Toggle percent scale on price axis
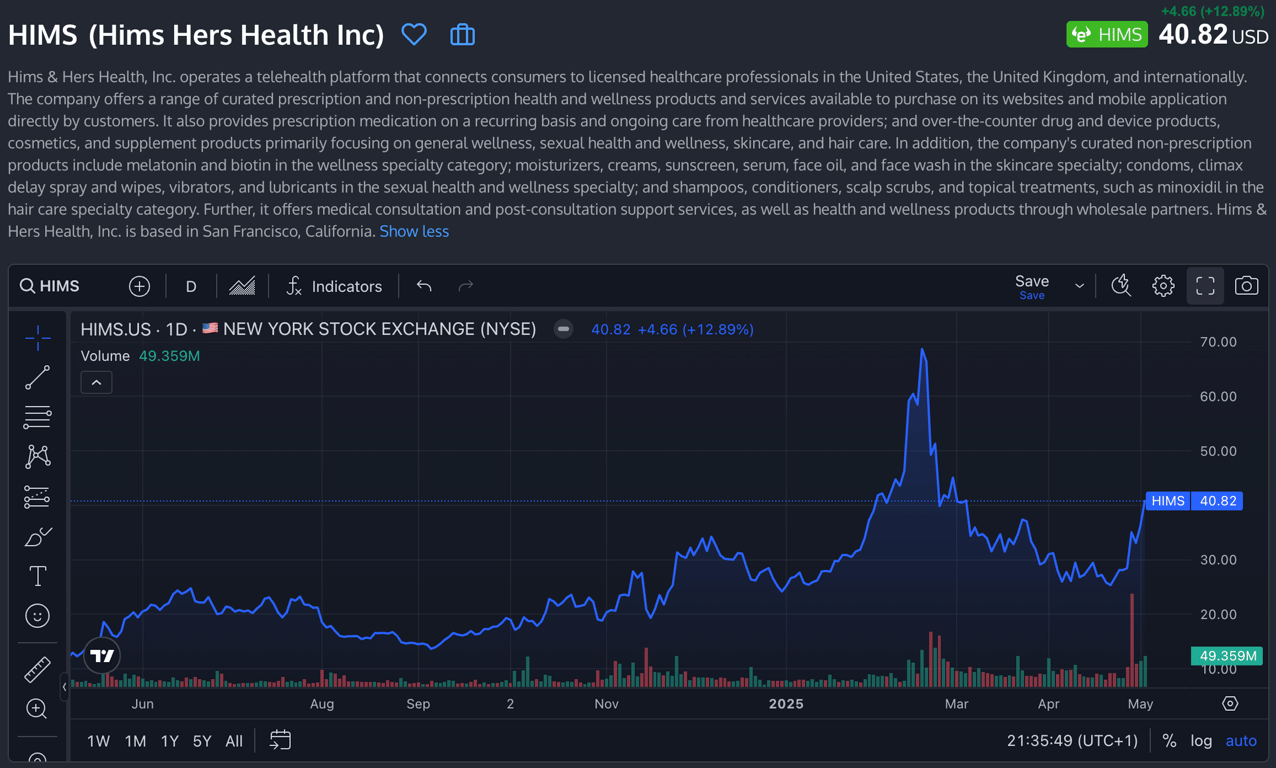 (1169, 741)
